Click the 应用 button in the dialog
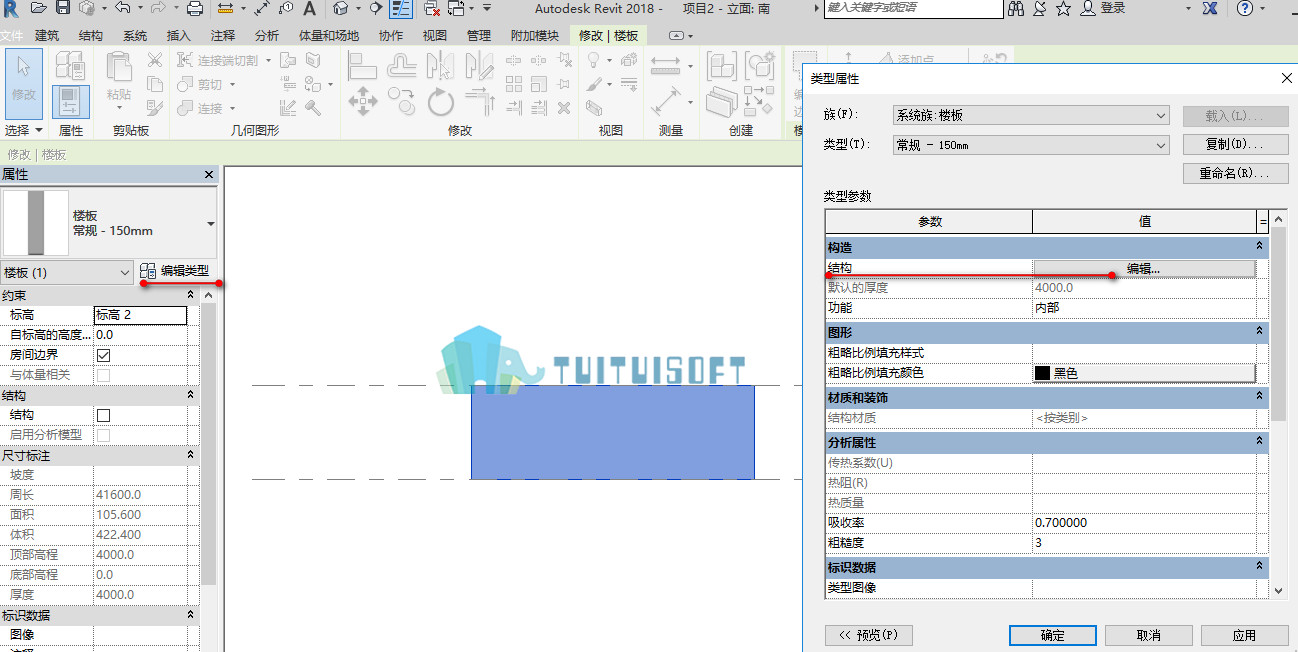 coord(1243,635)
